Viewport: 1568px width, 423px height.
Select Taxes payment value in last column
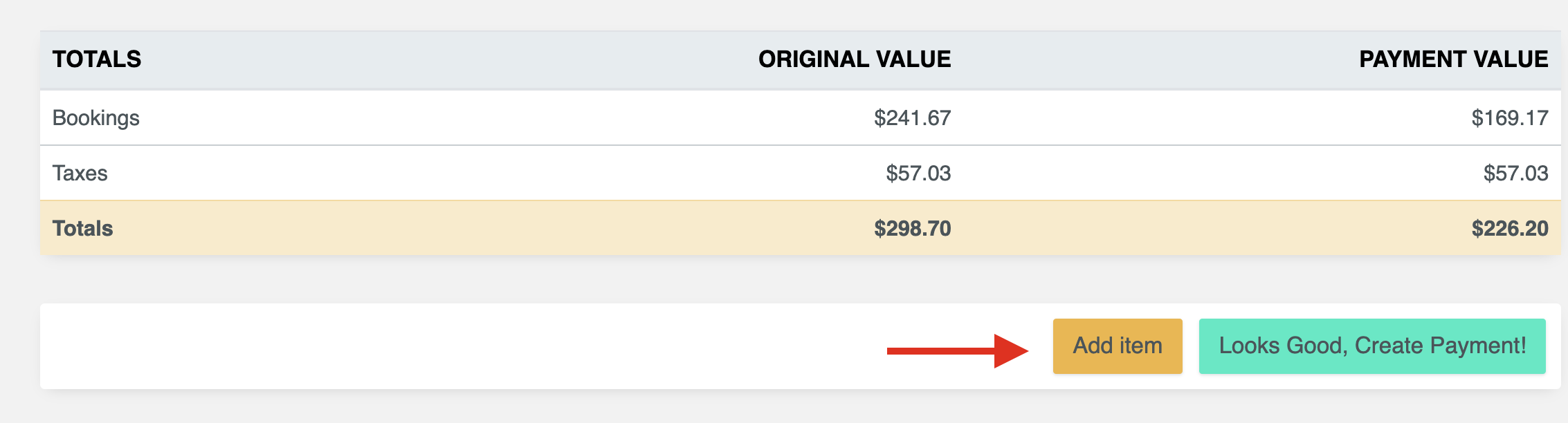tap(1515, 173)
